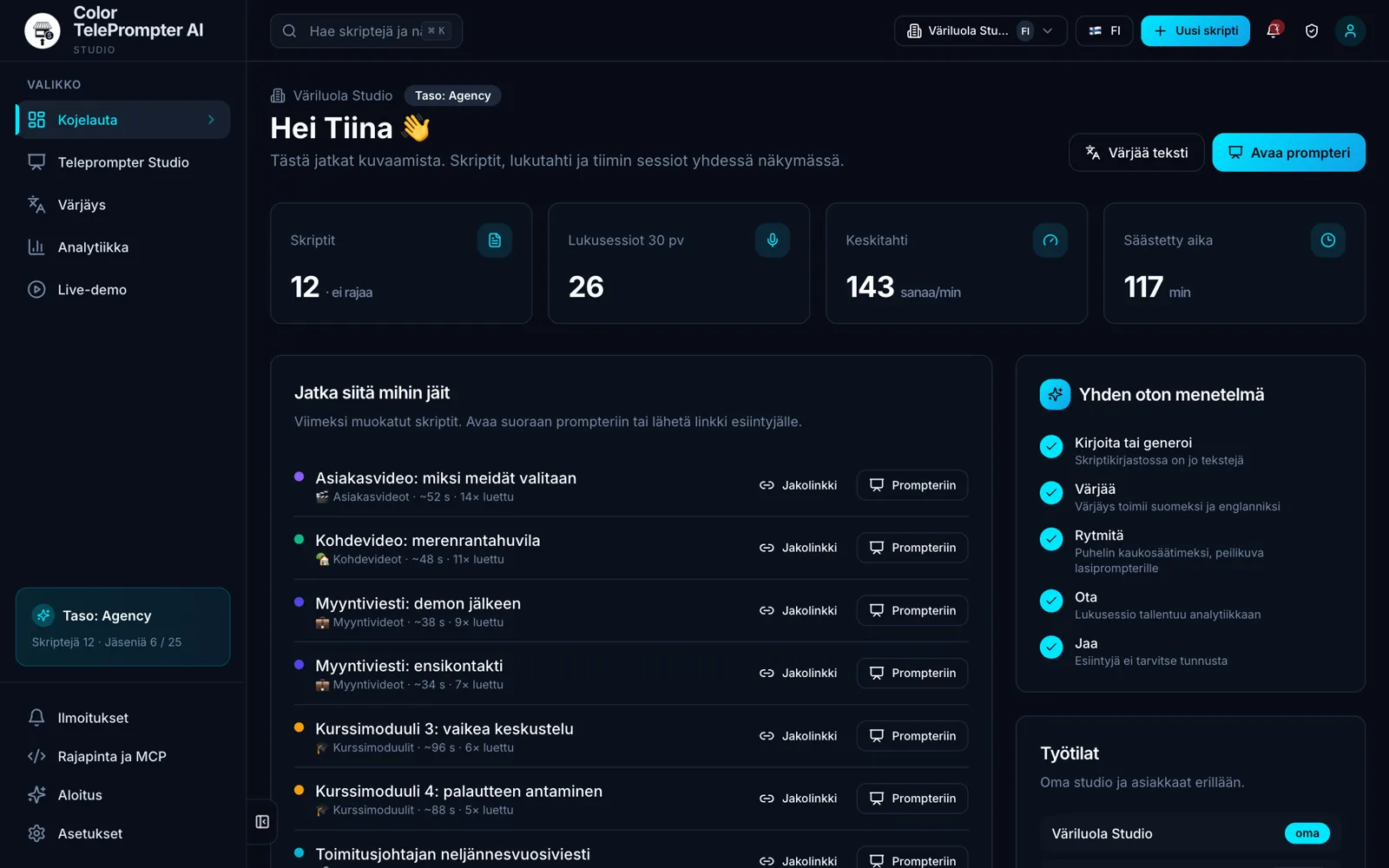
Task: Click the Uusi skripti button
Action: click(1195, 30)
